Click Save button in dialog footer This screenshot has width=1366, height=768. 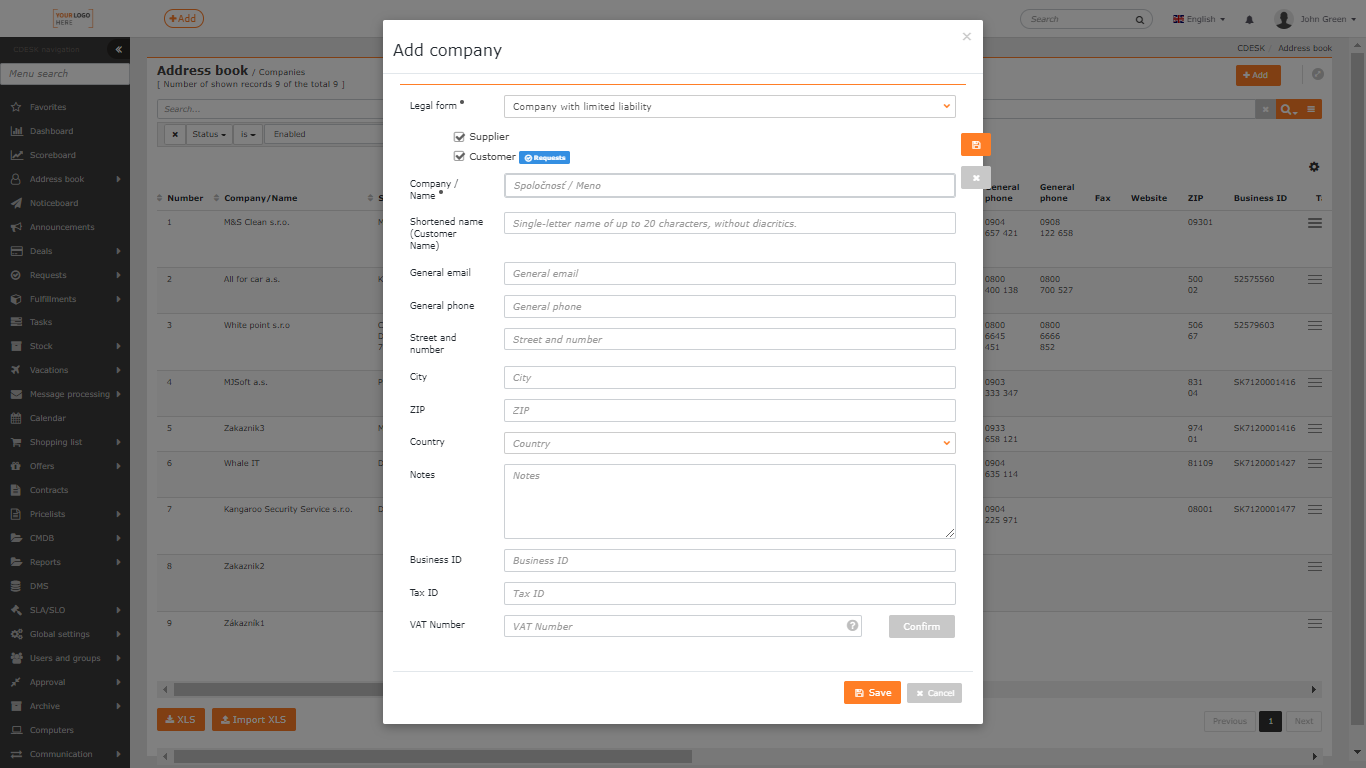coord(872,693)
